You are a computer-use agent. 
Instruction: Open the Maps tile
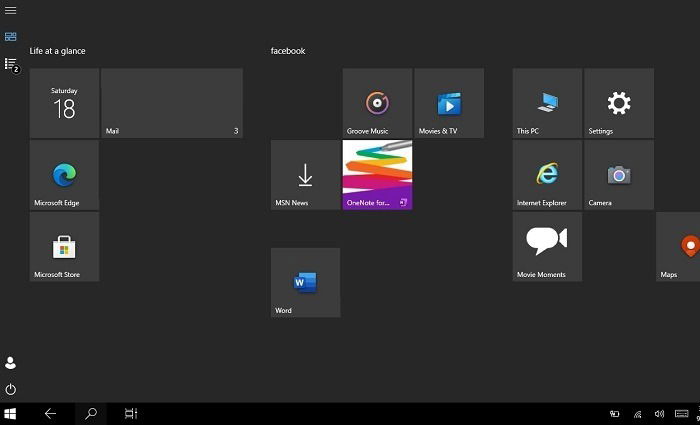(678, 246)
